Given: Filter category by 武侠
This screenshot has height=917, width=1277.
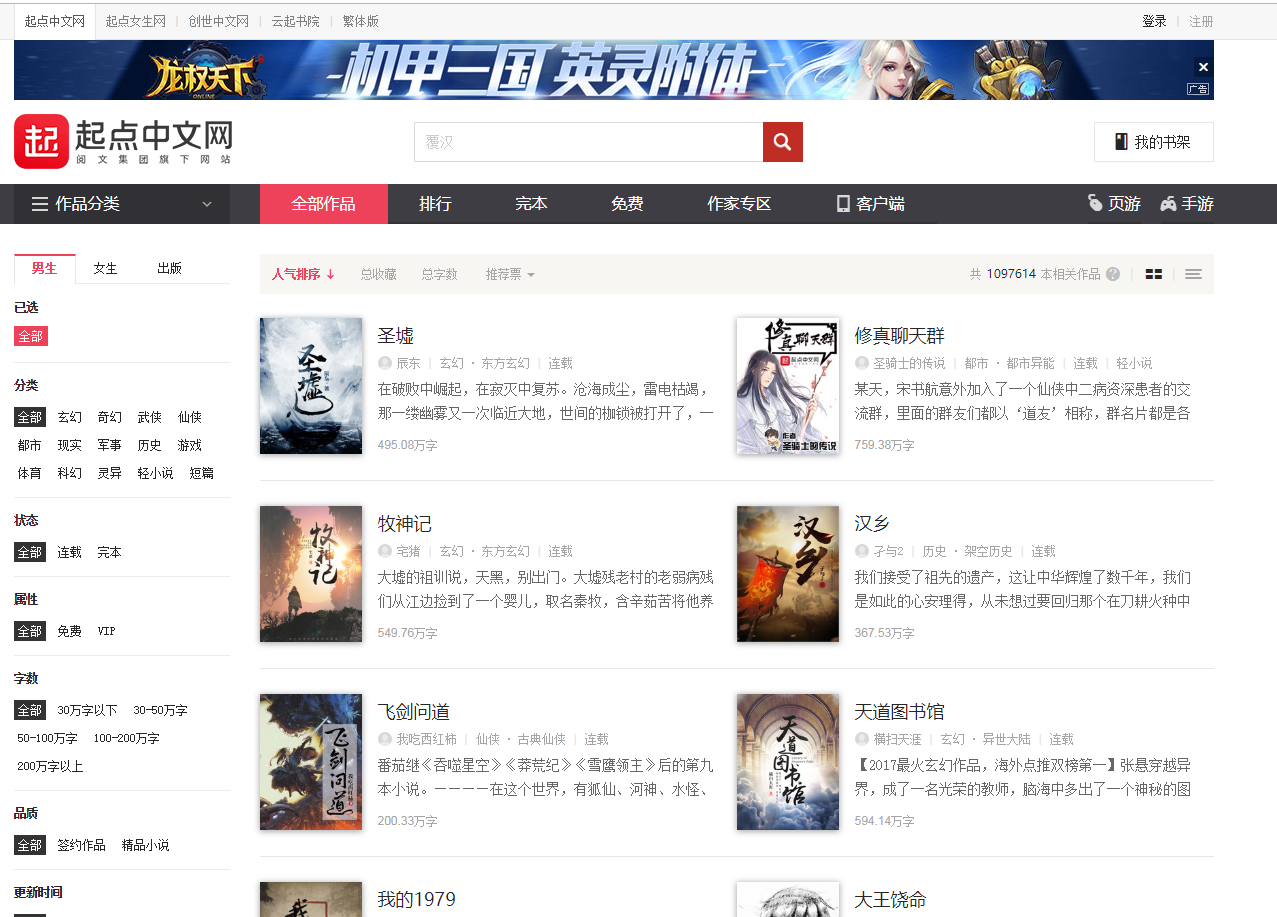Looking at the screenshot, I should click(x=150, y=417).
